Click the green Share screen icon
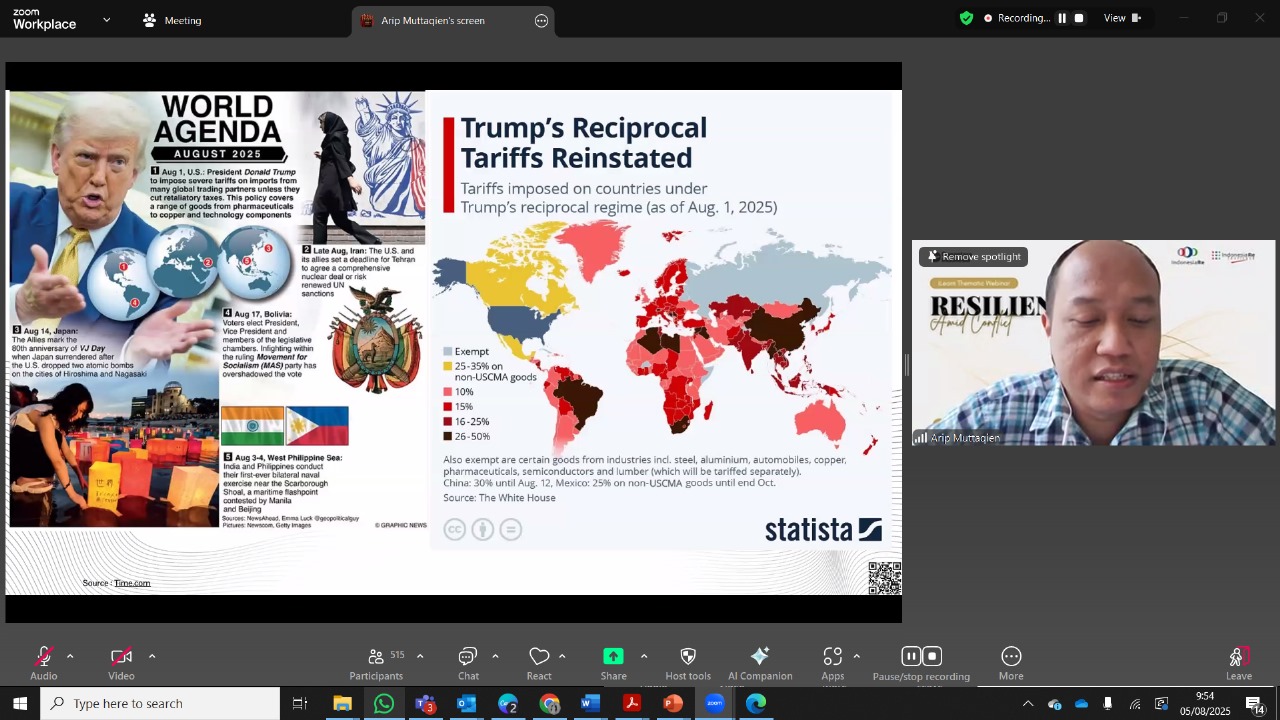The image size is (1280, 720). coord(613,656)
